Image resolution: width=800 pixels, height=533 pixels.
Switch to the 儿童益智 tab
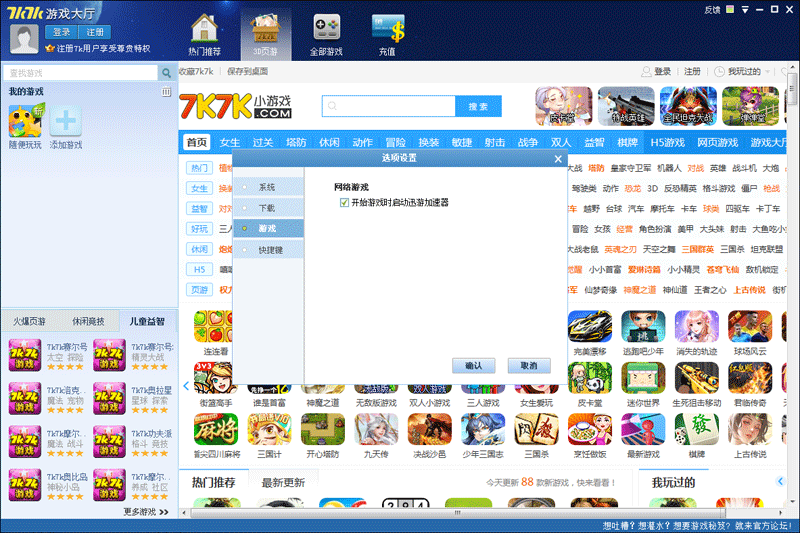pos(147,321)
